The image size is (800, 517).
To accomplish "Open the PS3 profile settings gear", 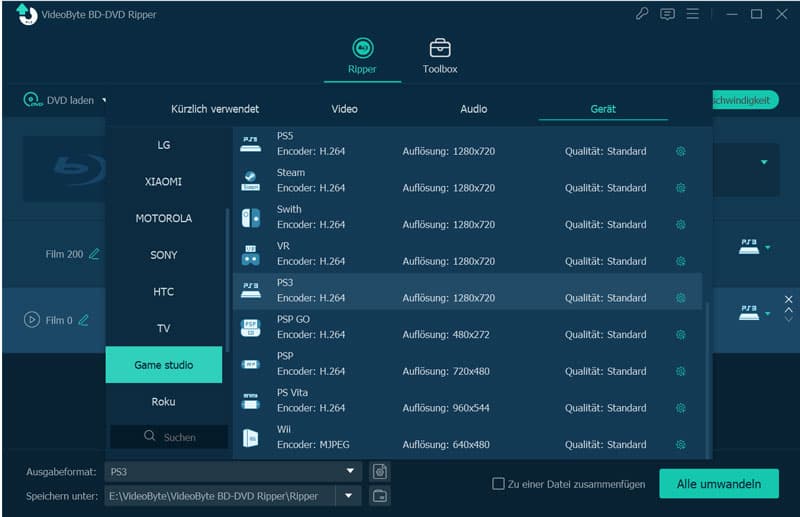I will point(680,298).
